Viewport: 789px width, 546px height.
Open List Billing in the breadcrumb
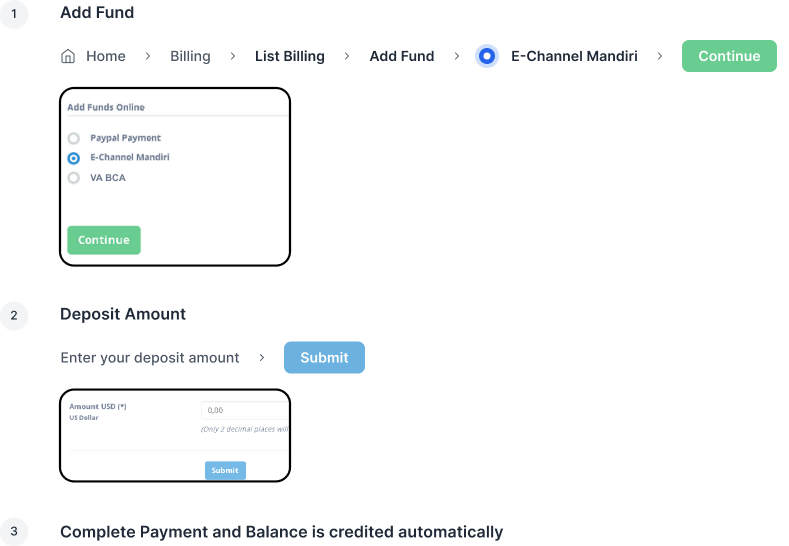tap(290, 56)
